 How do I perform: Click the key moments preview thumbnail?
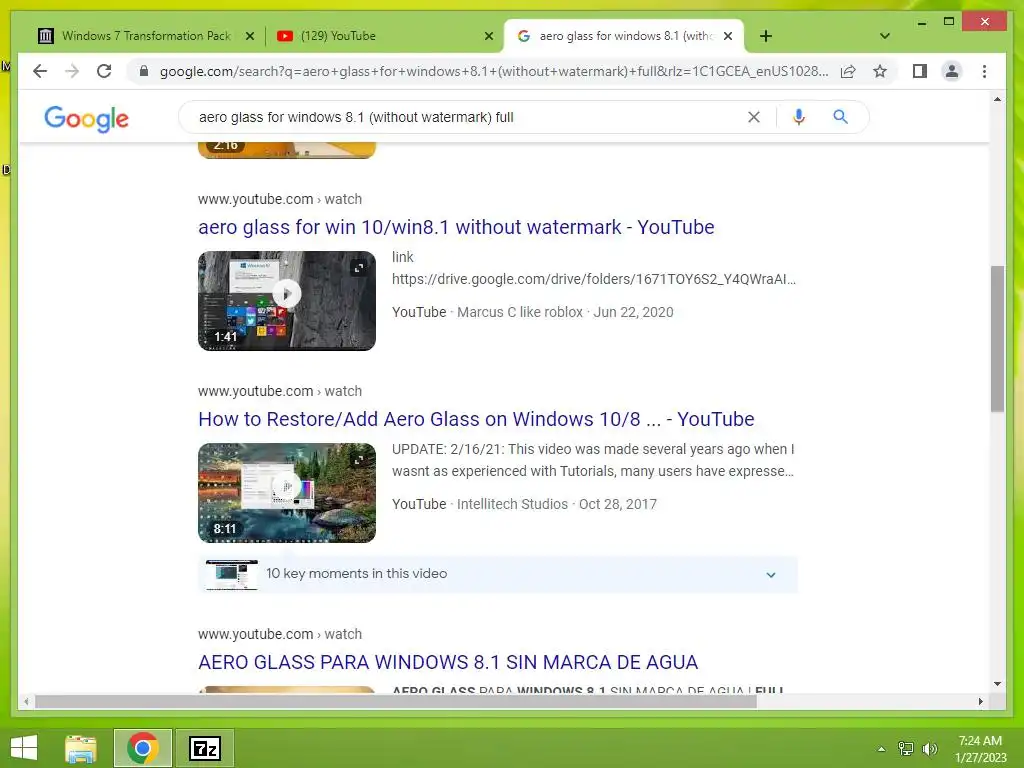231,575
